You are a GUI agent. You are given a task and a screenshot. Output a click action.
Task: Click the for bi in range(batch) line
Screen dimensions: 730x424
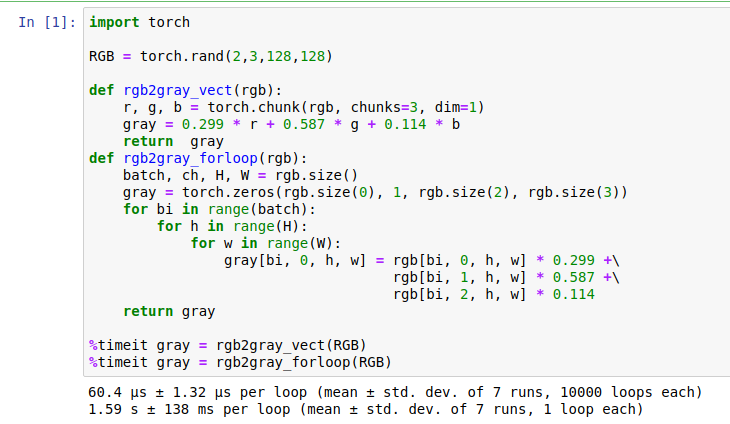tap(219, 209)
